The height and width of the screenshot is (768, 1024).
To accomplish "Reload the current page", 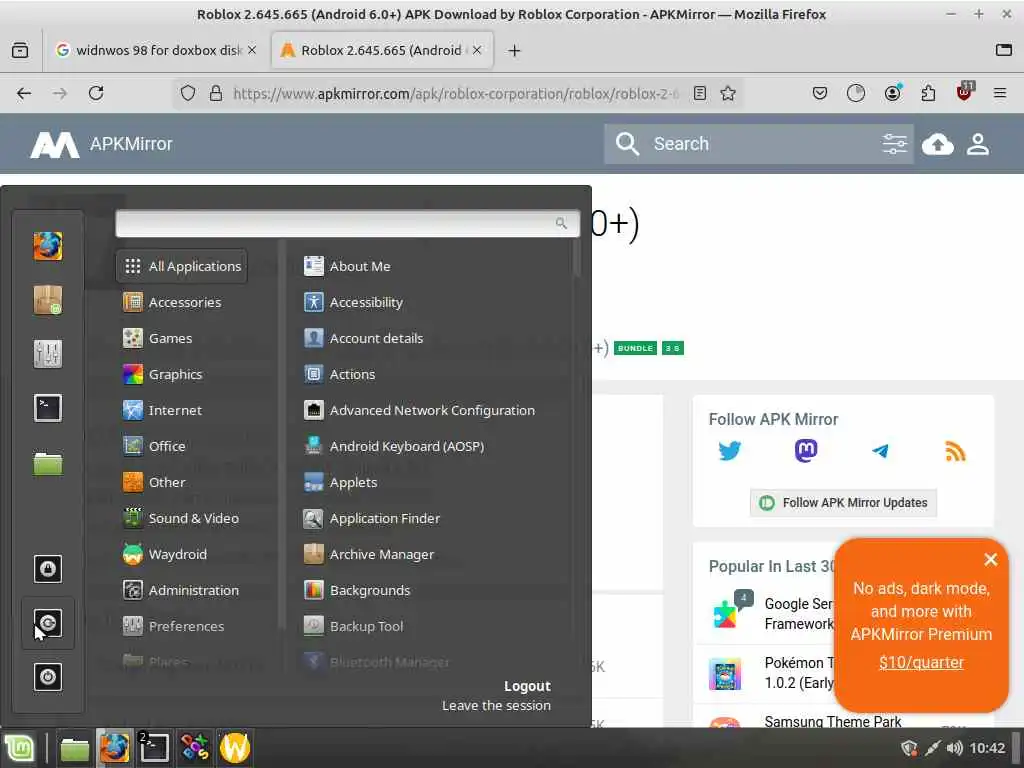I will pyautogui.click(x=96, y=93).
